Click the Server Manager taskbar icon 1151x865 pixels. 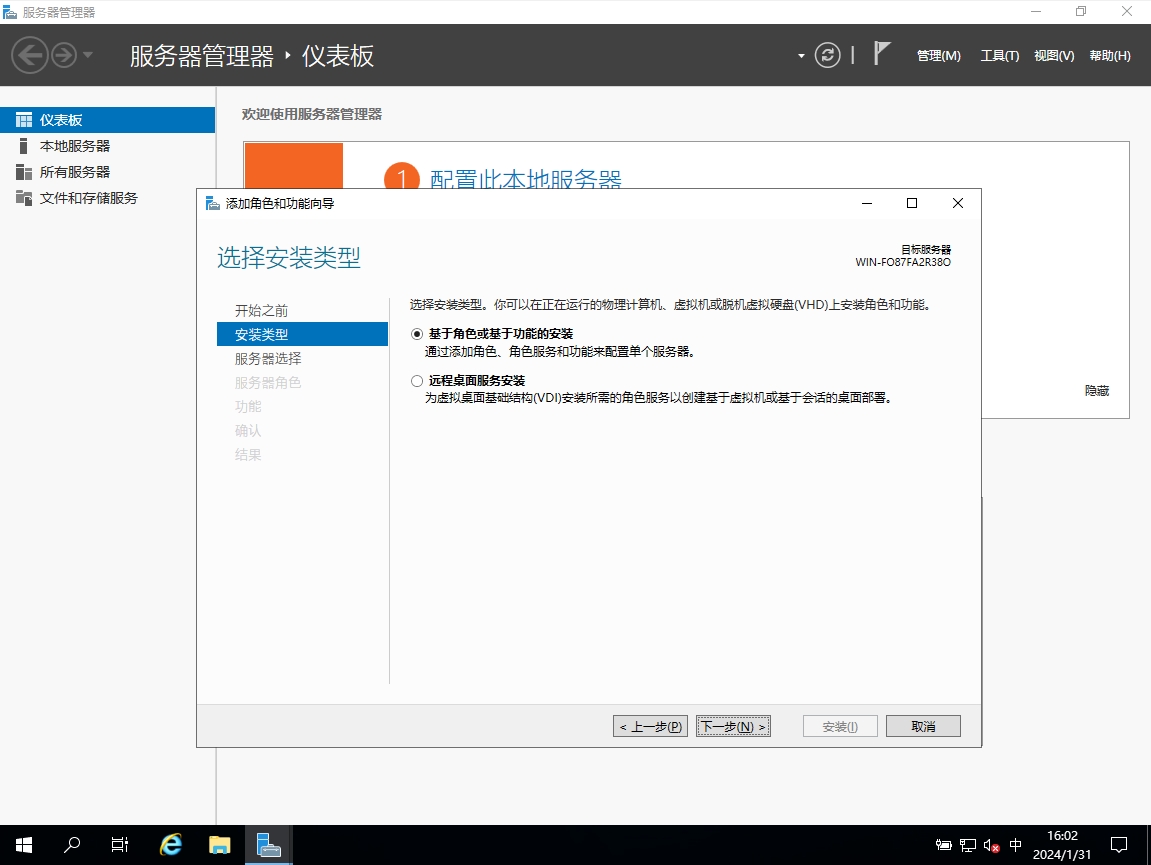point(267,845)
